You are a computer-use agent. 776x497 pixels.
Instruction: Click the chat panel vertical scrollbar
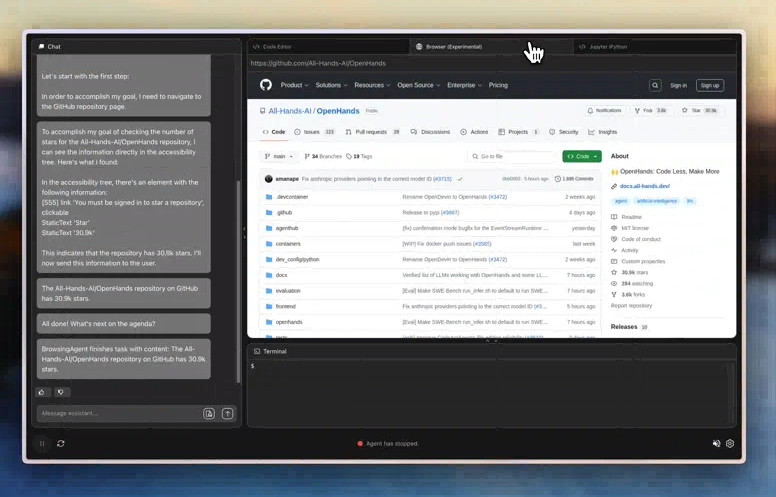[237, 280]
